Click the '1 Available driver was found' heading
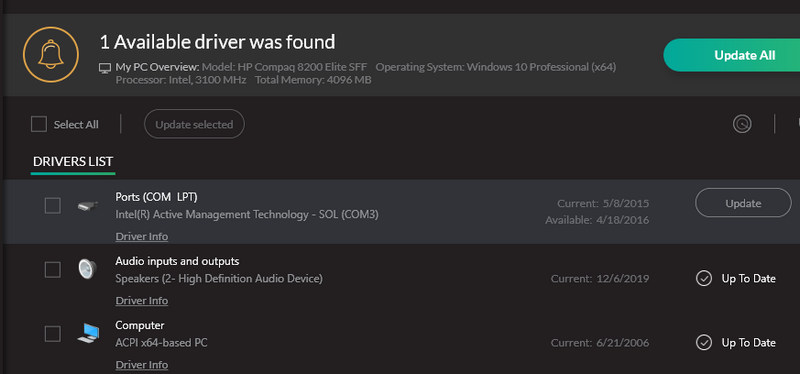 pos(217,42)
